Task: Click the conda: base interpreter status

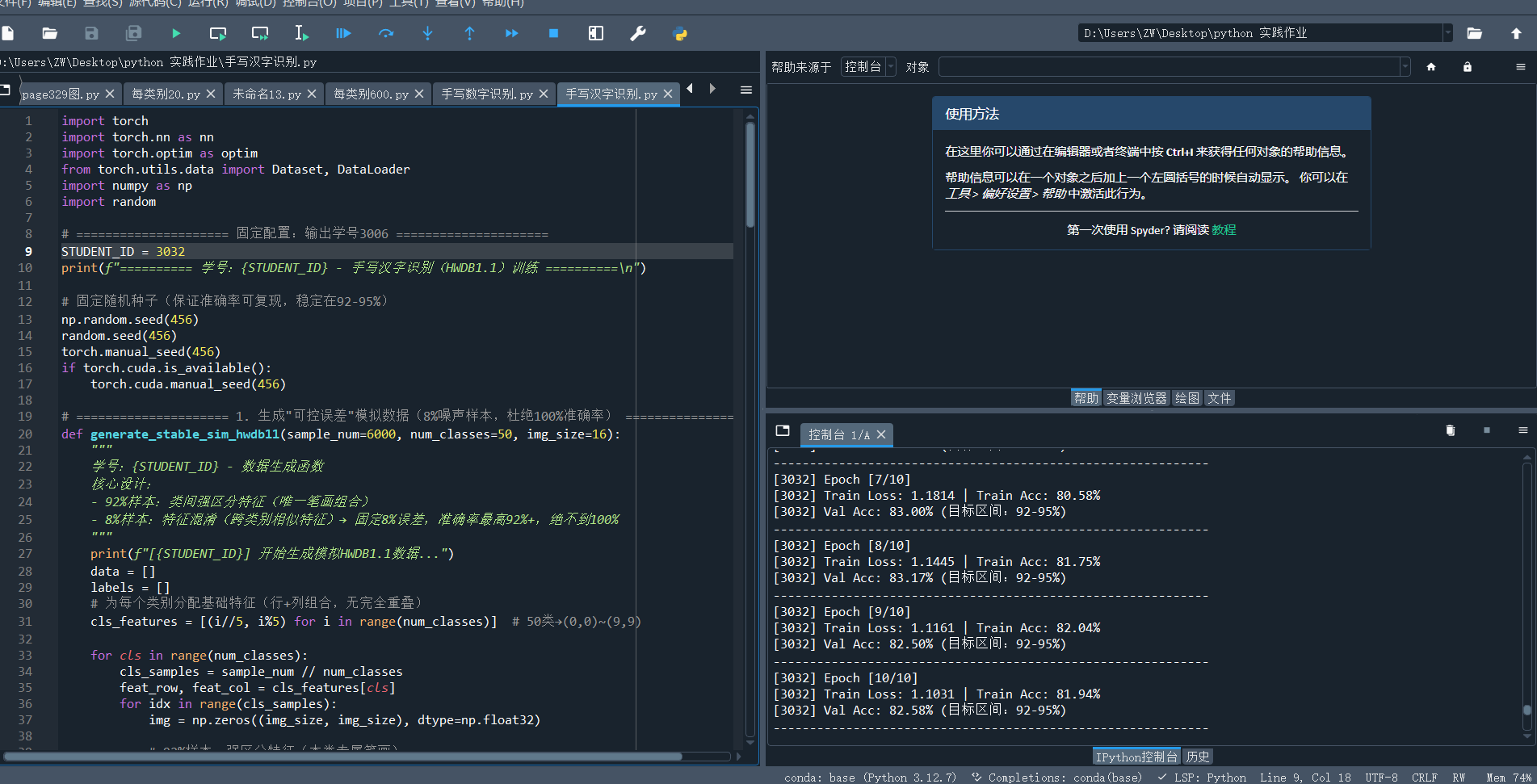Action: pyautogui.click(x=870, y=778)
